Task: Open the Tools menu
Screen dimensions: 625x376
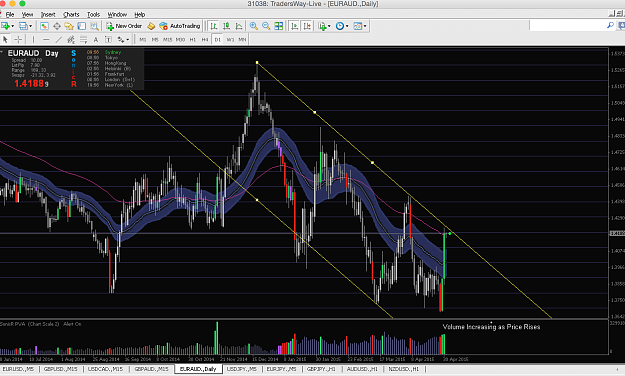Action: click(x=93, y=14)
